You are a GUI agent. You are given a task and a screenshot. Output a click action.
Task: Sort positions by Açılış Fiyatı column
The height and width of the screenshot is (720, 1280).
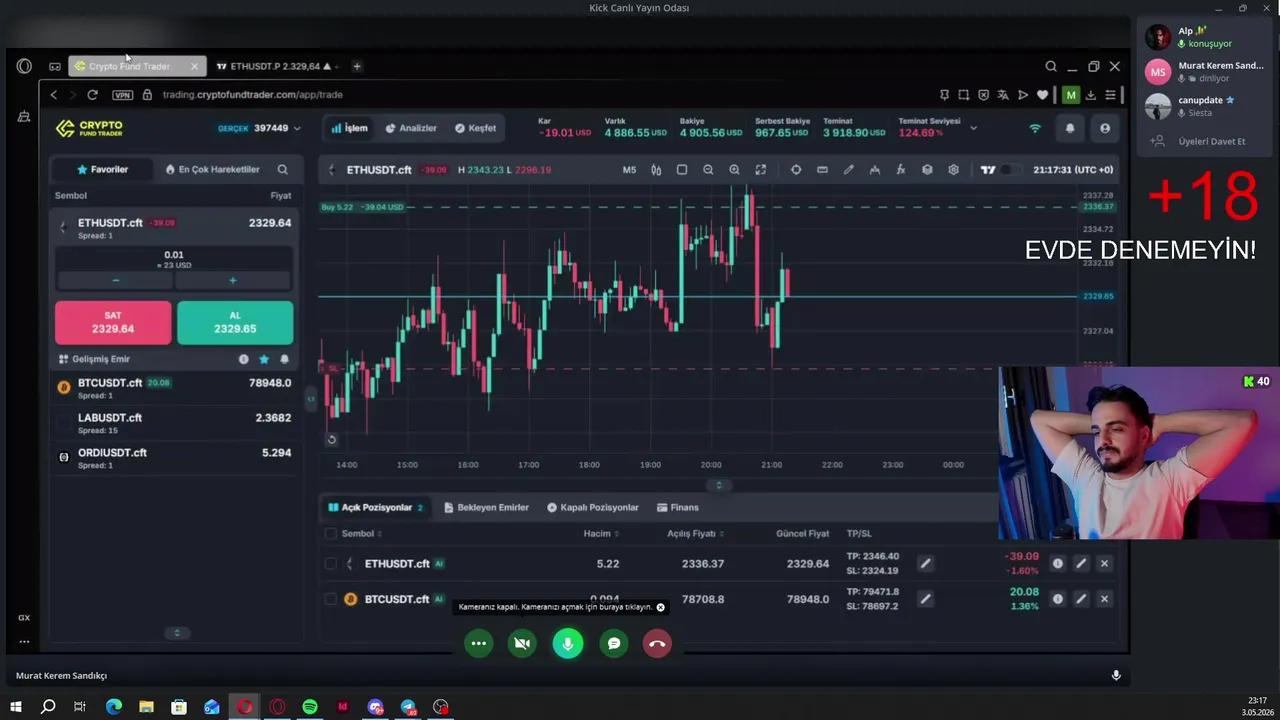(x=695, y=534)
